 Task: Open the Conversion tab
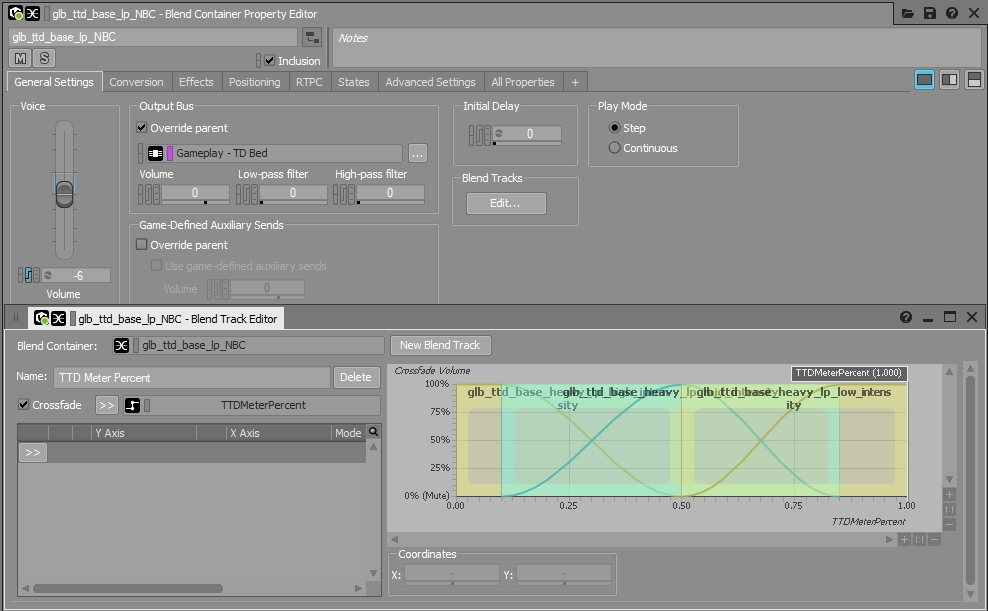coord(136,82)
